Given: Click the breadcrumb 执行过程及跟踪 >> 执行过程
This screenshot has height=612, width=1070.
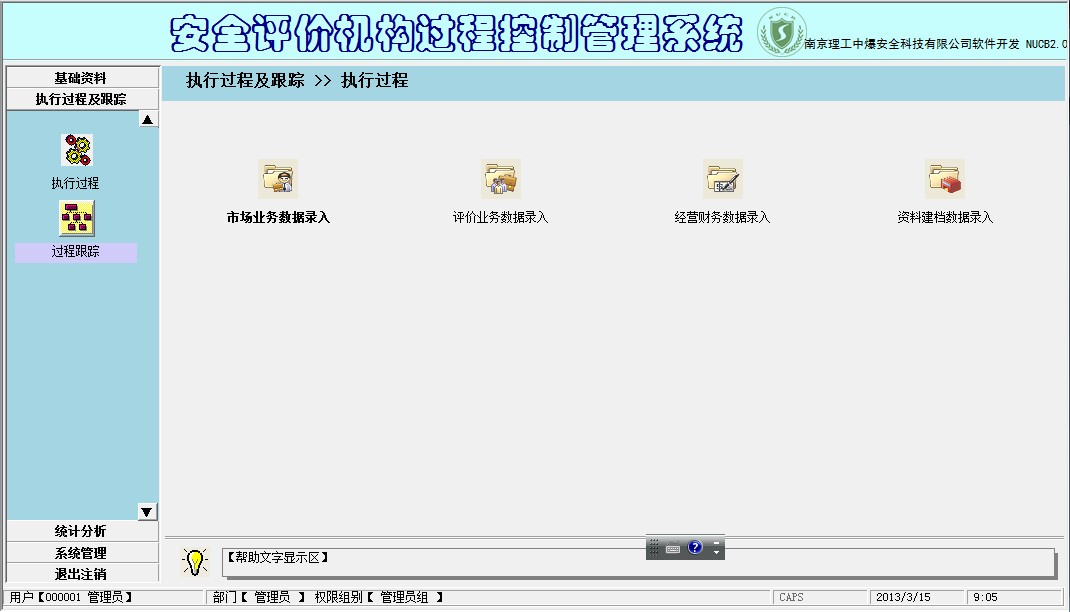Looking at the screenshot, I should (x=297, y=81).
